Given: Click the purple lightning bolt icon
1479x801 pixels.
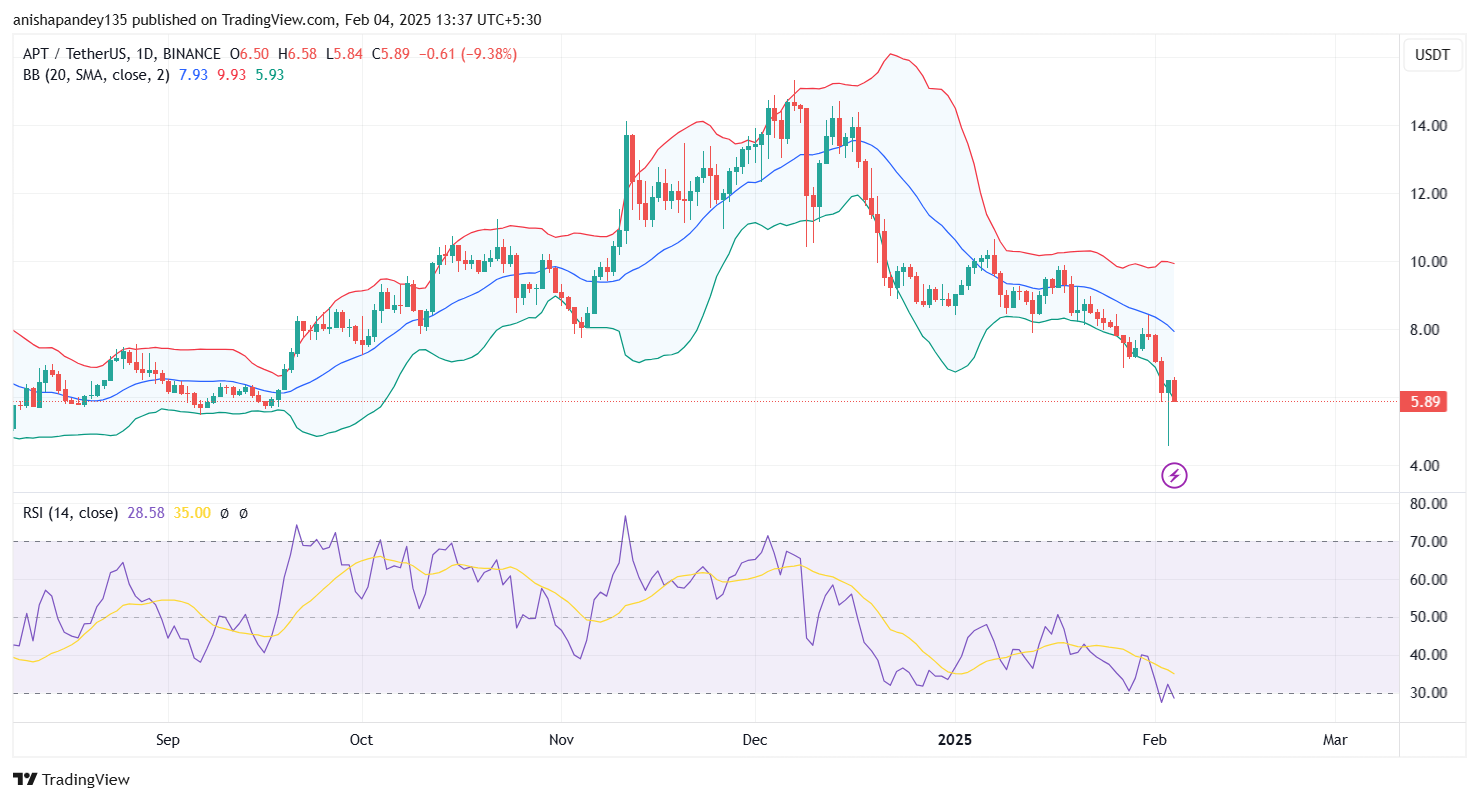Looking at the screenshot, I should 1174,475.
